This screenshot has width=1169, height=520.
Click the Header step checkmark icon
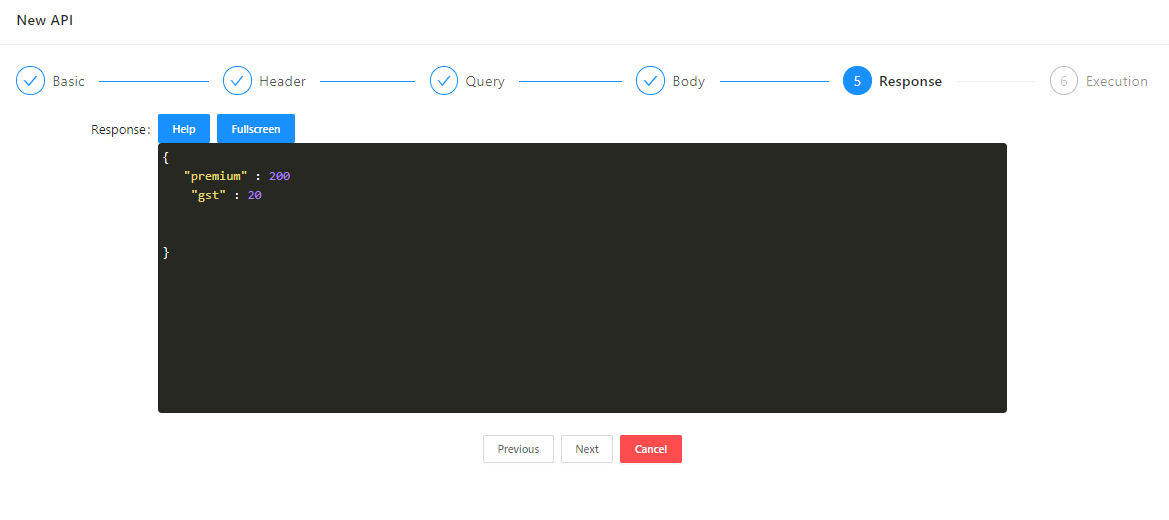pos(237,81)
